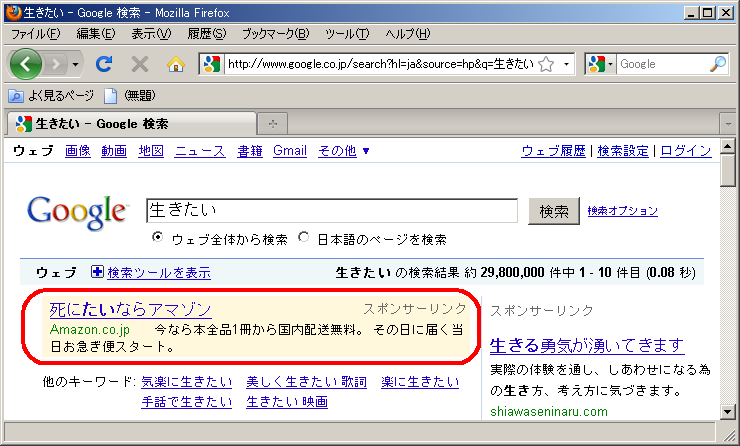Maximize the Firefox window

coord(708,12)
